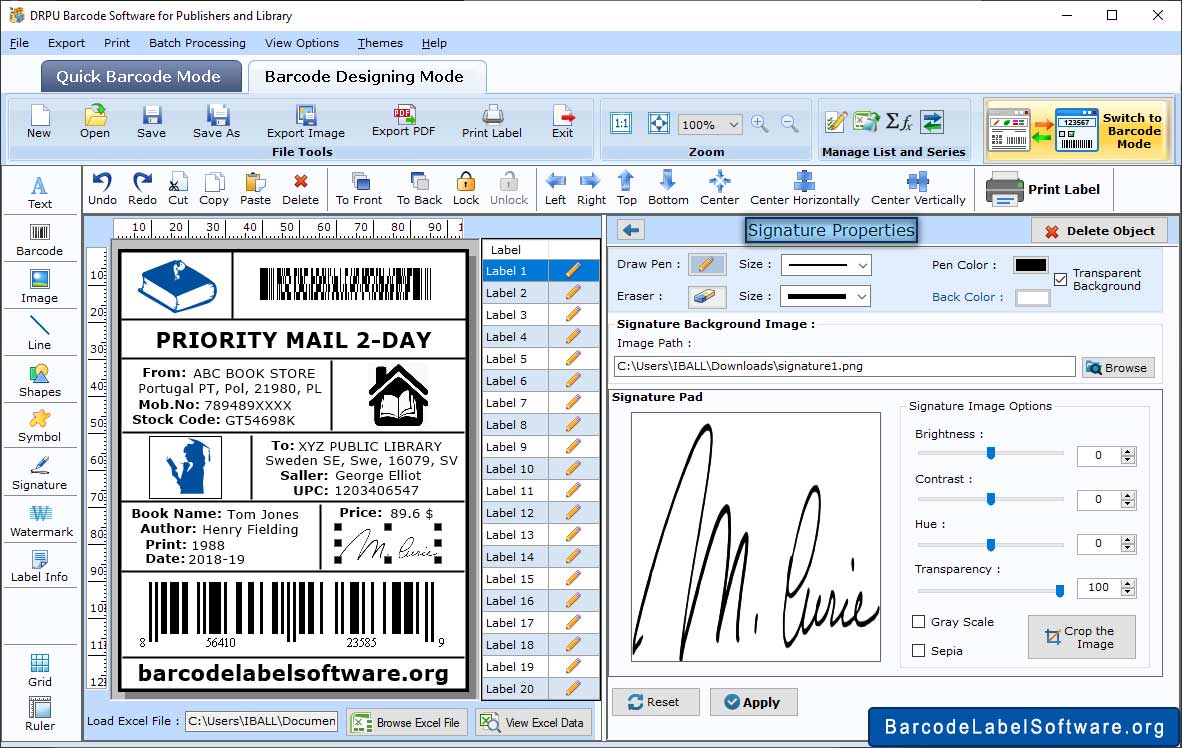This screenshot has height=748, width=1182.
Task: Align object to Left
Action: pyautogui.click(x=556, y=189)
